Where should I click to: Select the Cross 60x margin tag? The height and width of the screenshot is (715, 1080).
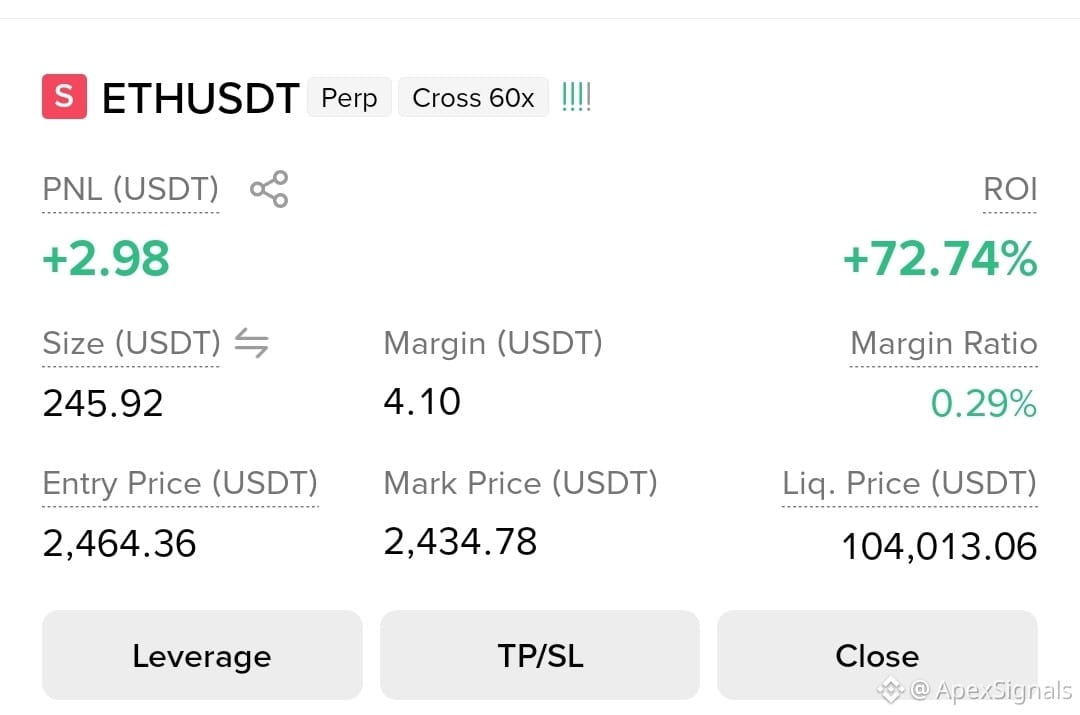[473, 97]
